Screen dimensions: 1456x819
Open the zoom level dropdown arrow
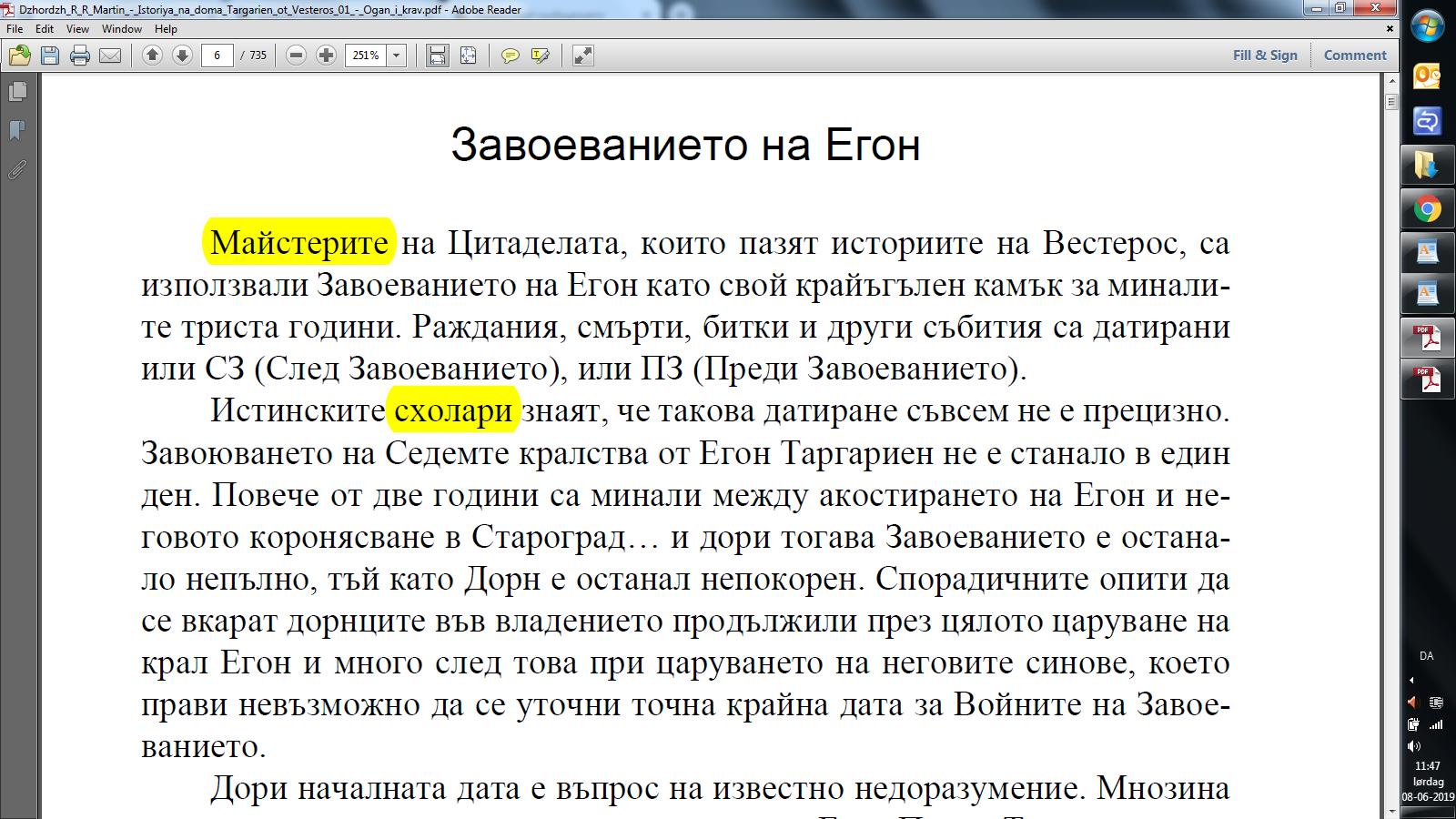[397, 56]
